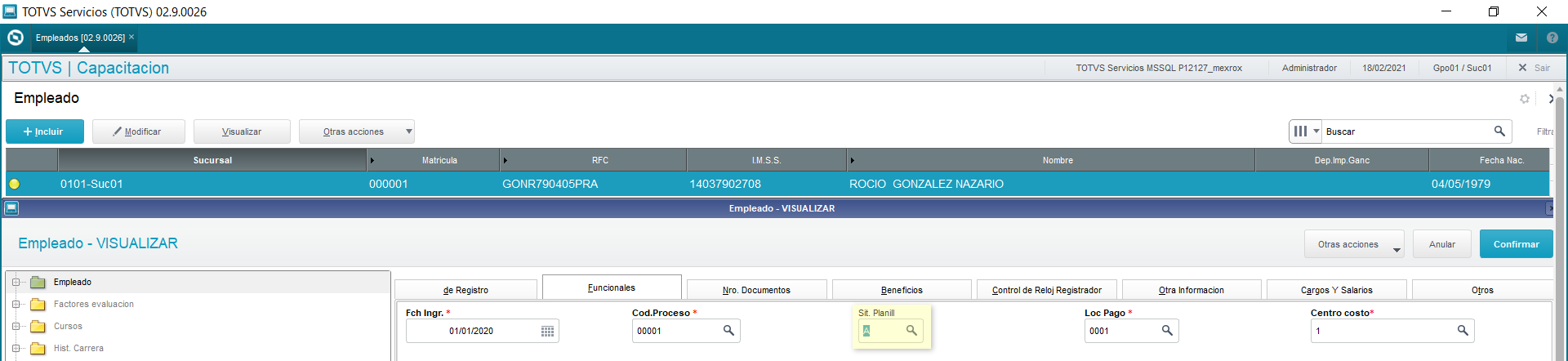Click the sort arrow next to RFC column
Image resolution: width=1568 pixels, height=361 pixels.
505,160
